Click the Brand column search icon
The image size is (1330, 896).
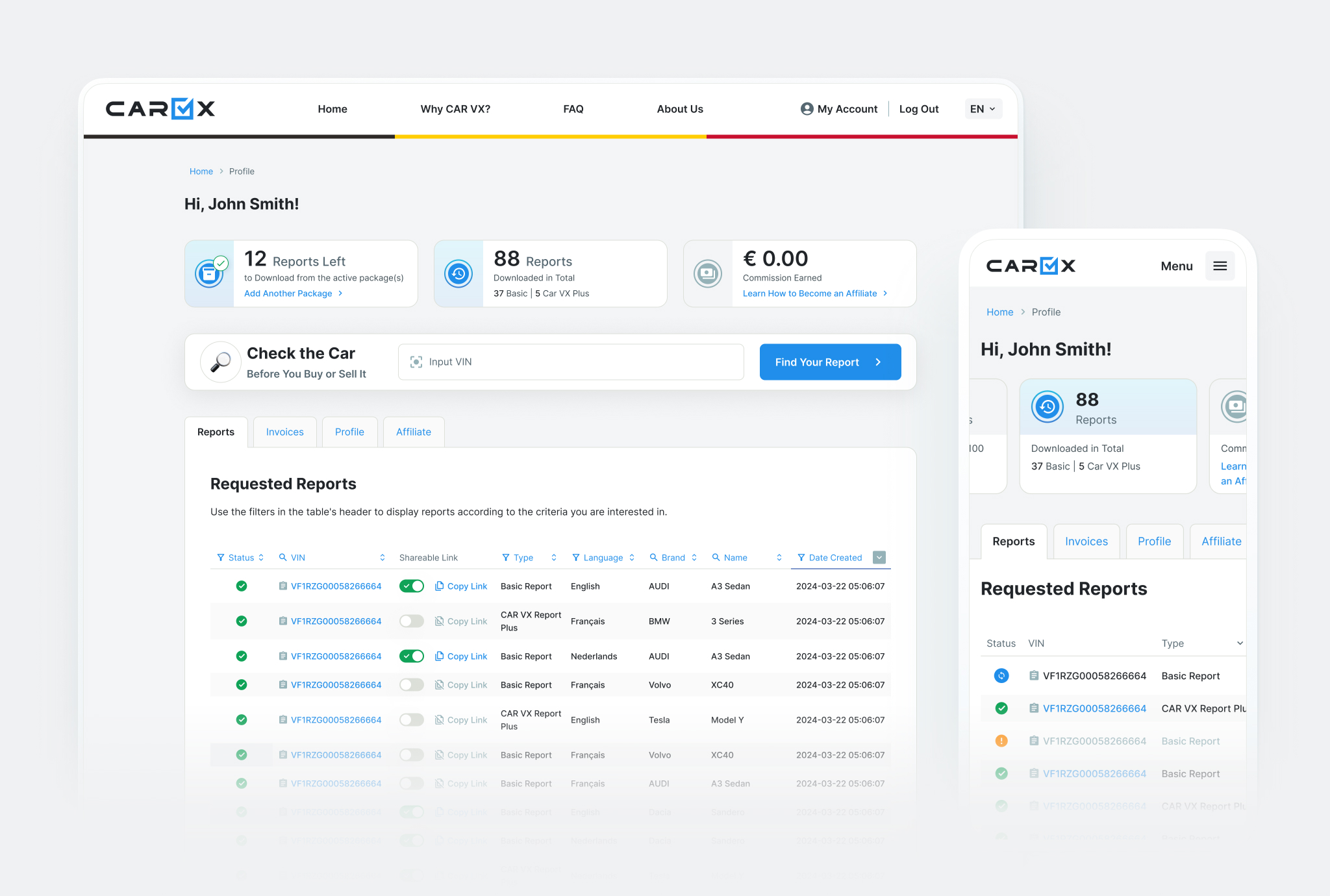click(x=653, y=557)
